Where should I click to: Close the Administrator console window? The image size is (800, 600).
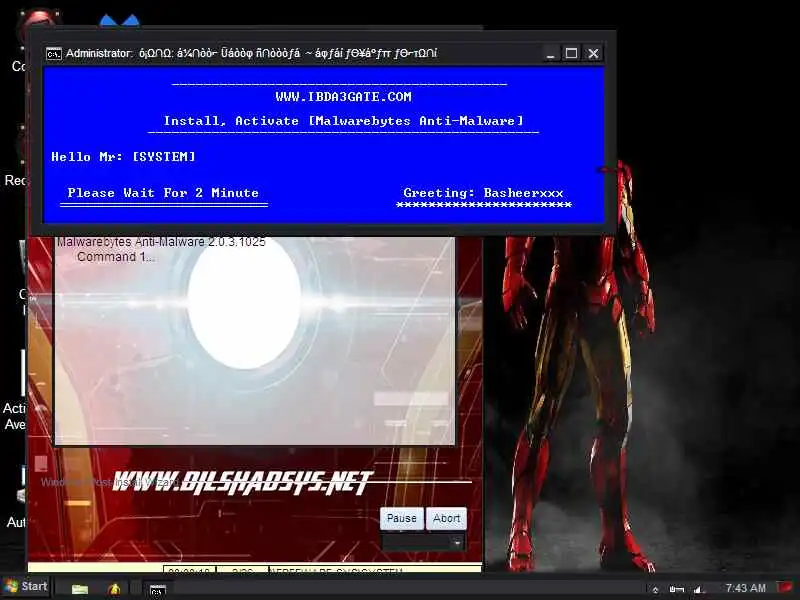(593, 53)
